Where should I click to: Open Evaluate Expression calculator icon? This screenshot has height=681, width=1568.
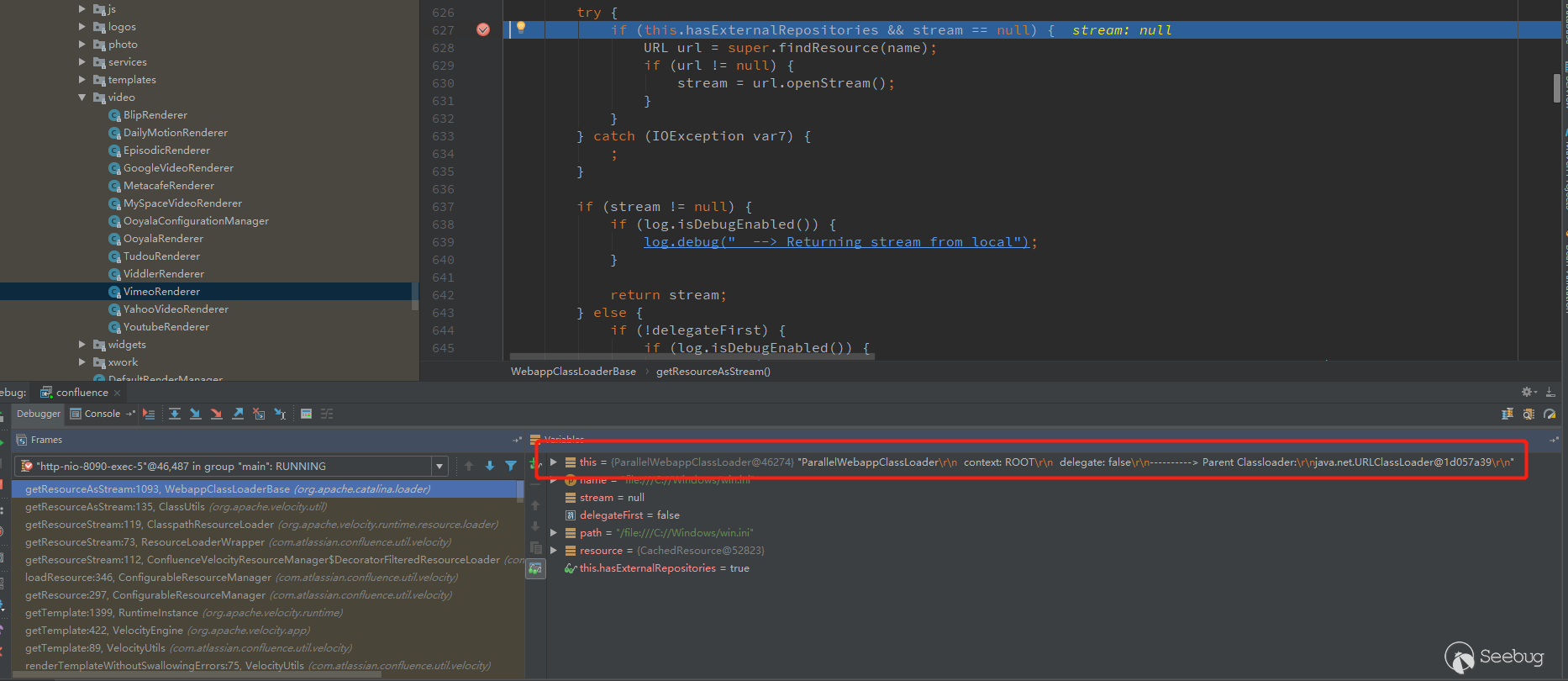[x=306, y=414]
